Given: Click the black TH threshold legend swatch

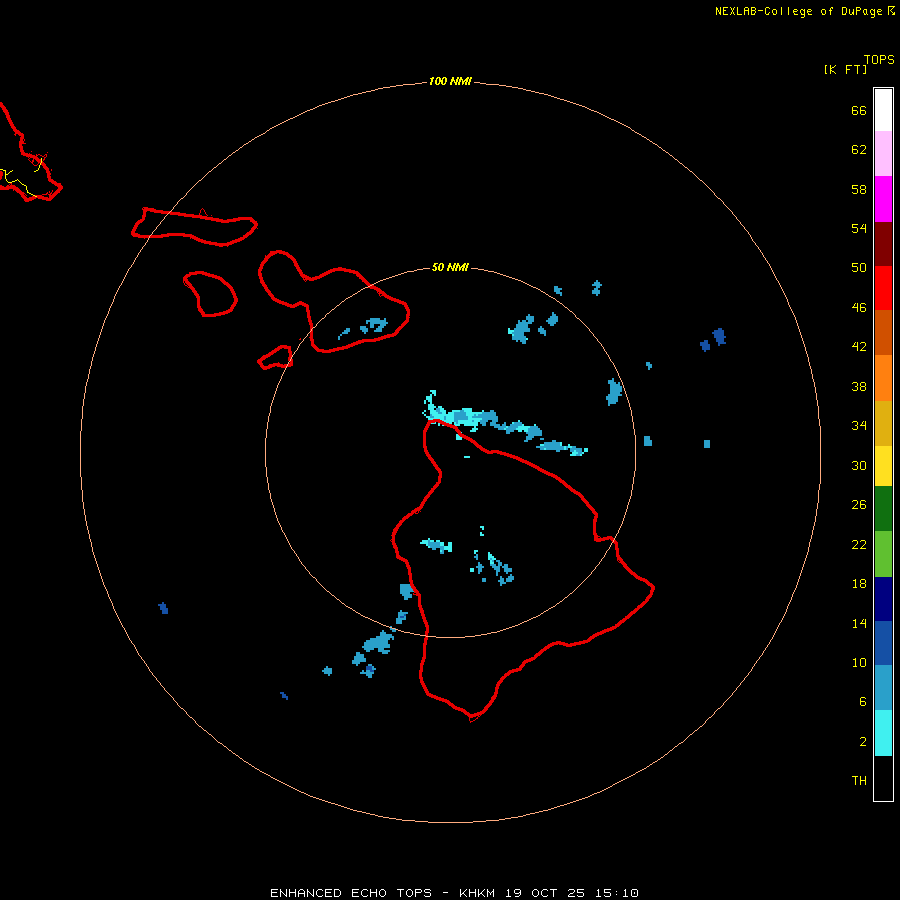Looking at the screenshot, I should (x=883, y=778).
